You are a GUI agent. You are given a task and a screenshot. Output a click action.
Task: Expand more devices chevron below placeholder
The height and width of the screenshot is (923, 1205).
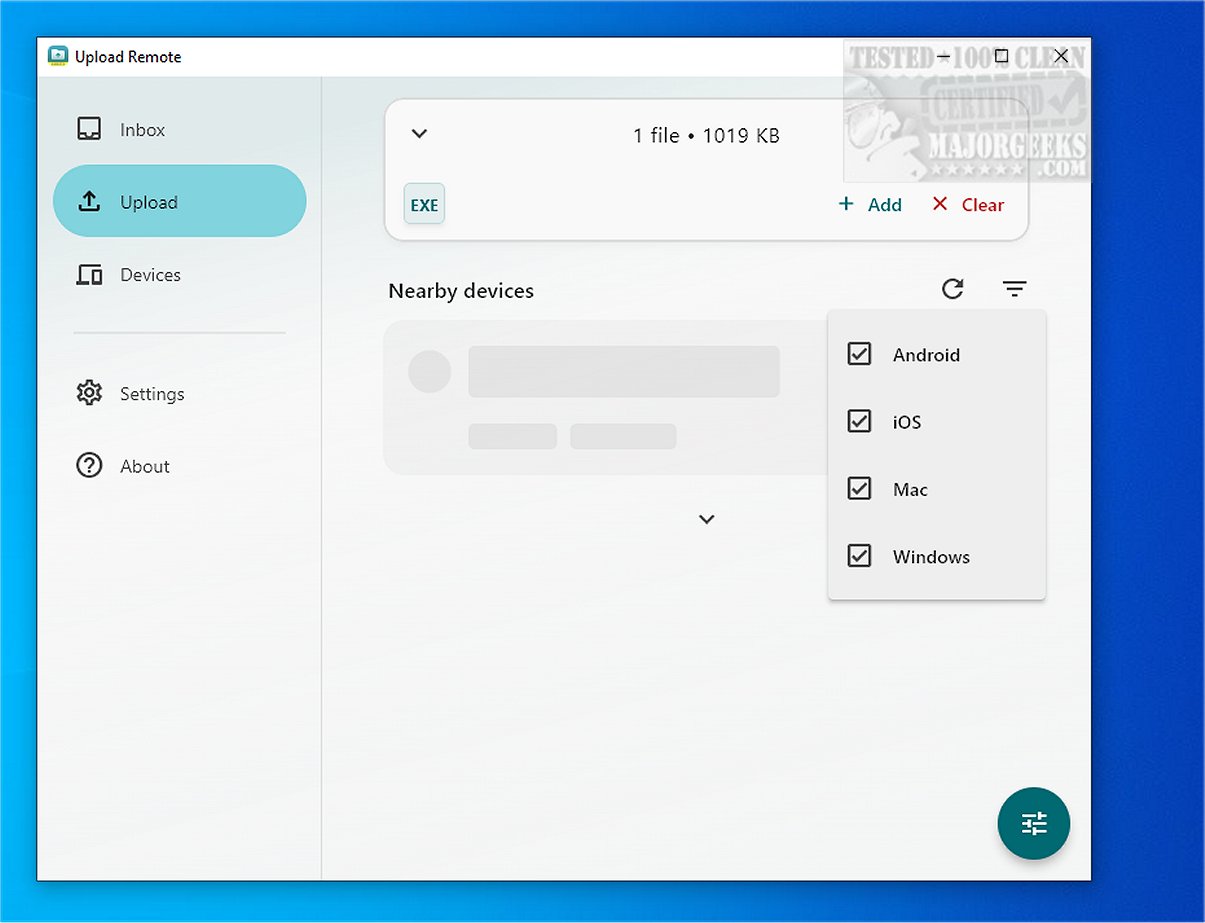pos(707,519)
